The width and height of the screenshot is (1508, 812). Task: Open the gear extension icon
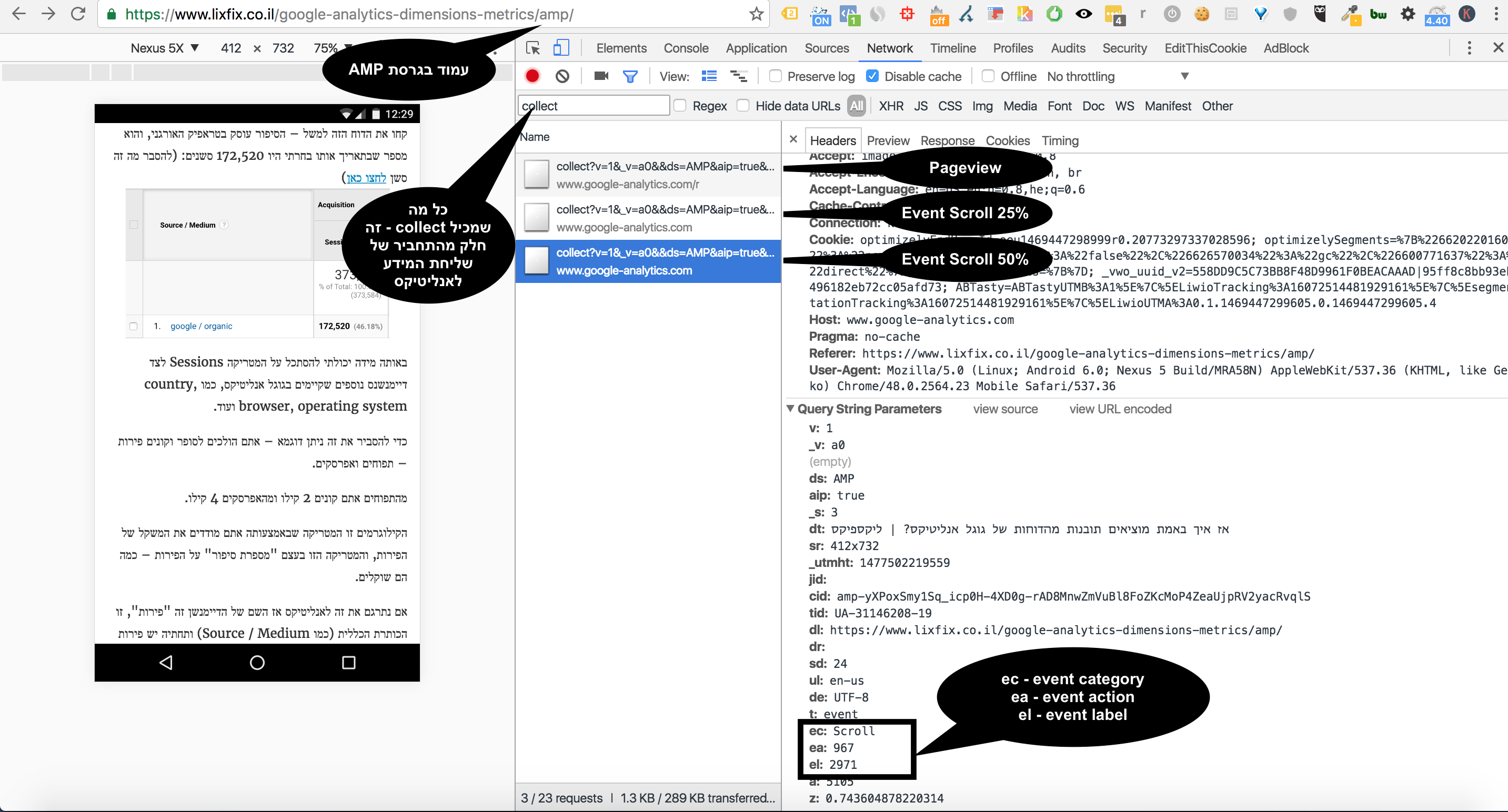coord(1408,14)
